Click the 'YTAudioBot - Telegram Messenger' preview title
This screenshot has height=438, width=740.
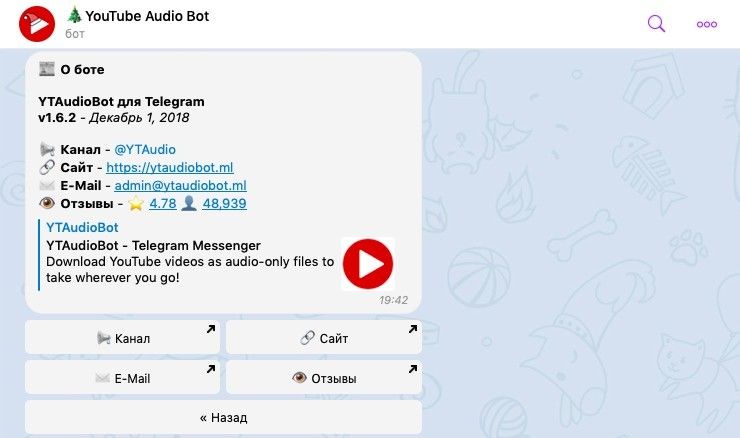click(153, 245)
